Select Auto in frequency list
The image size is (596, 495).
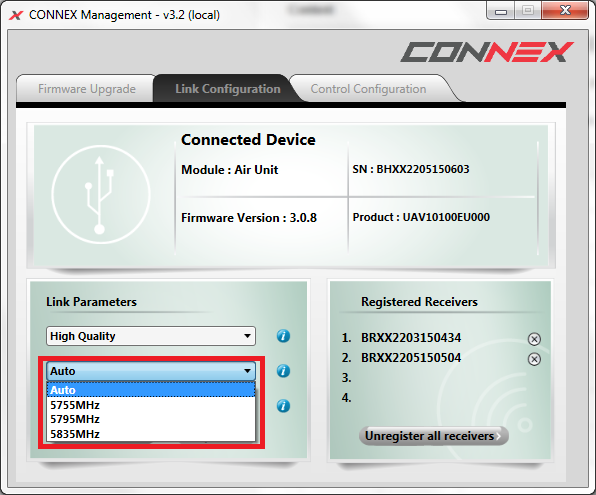pyautogui.click(x=151, y=390)
